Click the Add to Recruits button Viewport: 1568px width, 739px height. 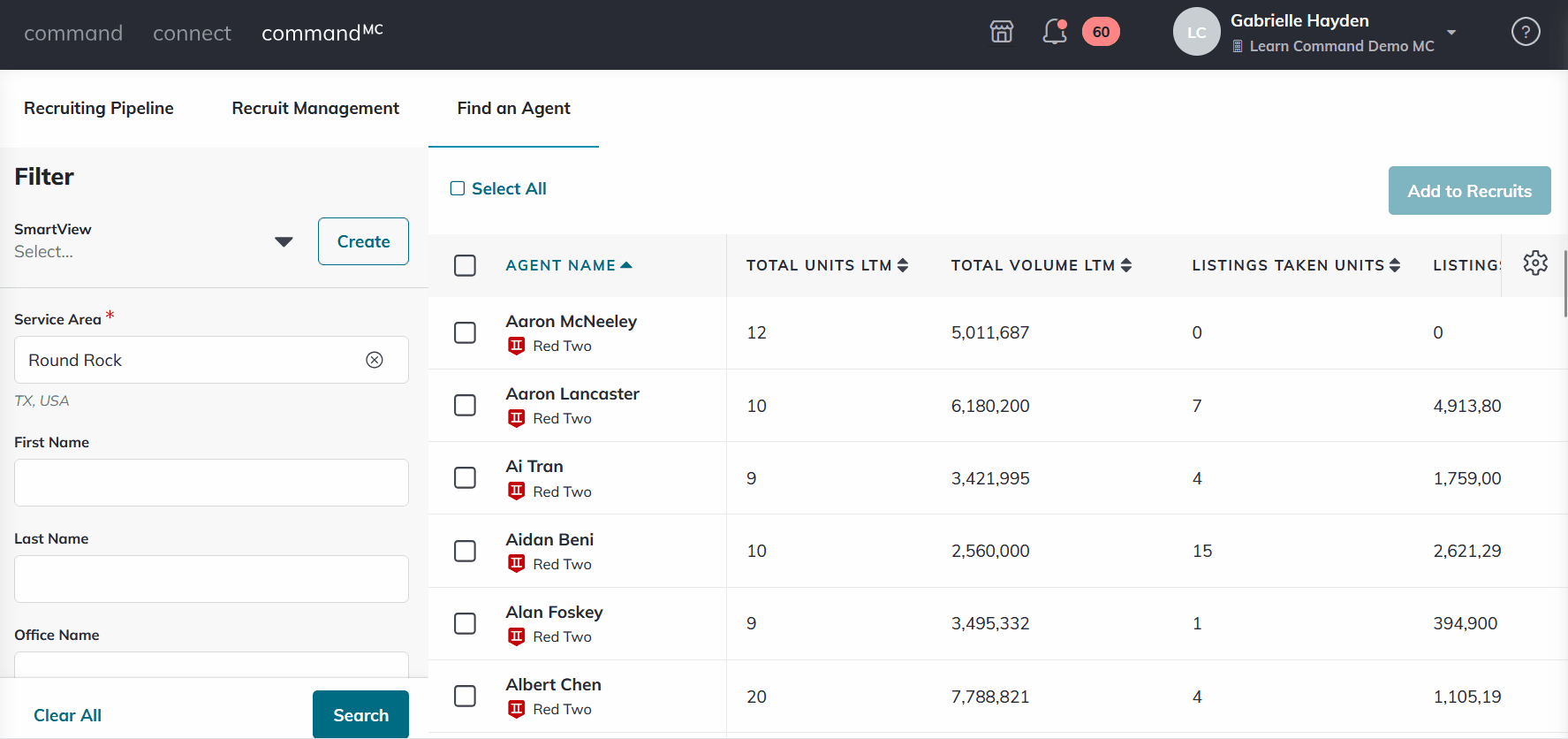pos(1469,190)
